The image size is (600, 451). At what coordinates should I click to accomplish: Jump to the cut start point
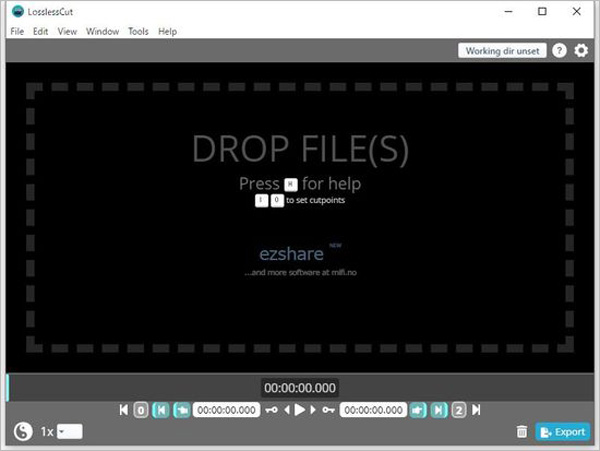click(161, 410)
